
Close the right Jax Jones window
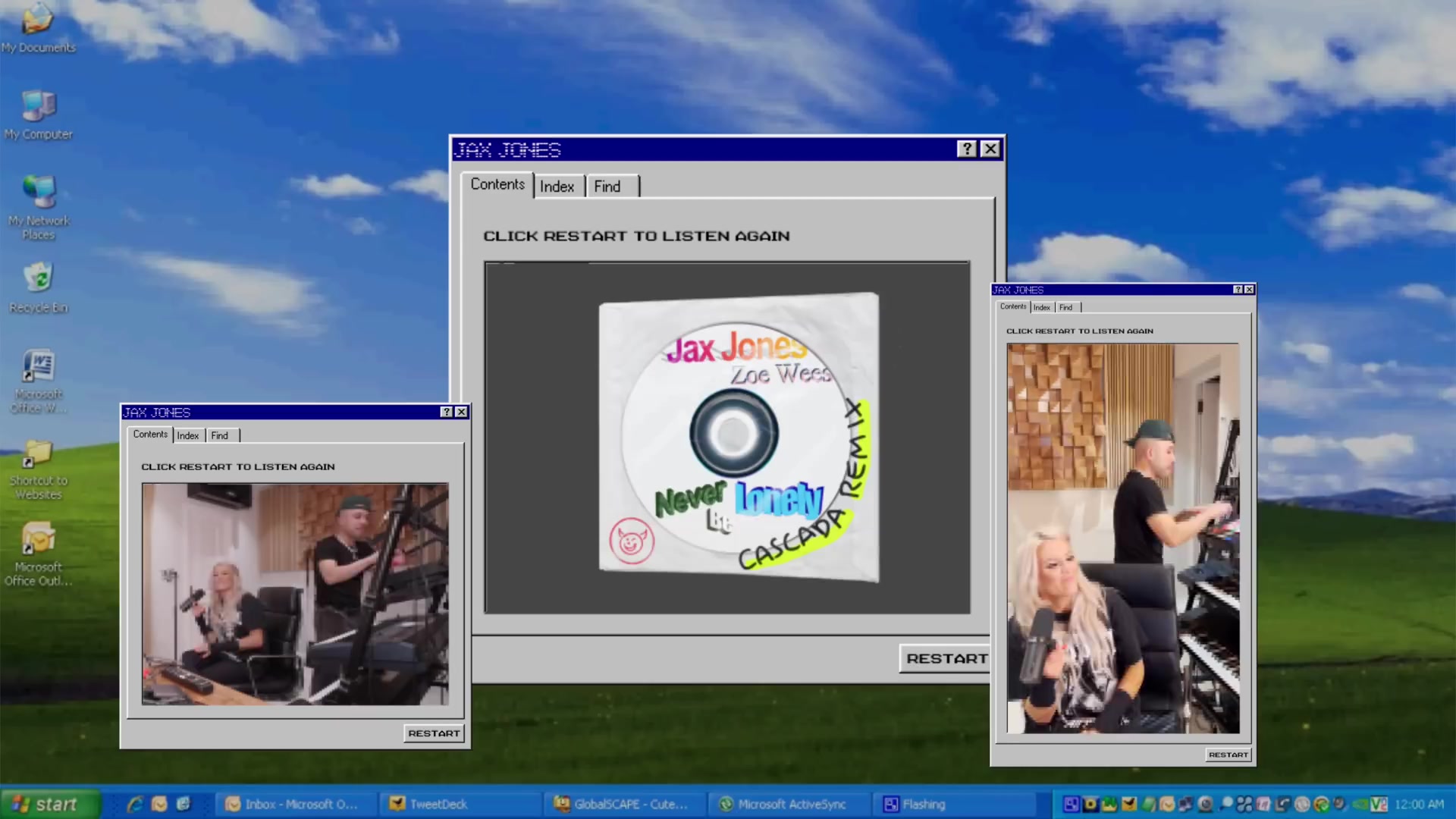coord(1249,290)
